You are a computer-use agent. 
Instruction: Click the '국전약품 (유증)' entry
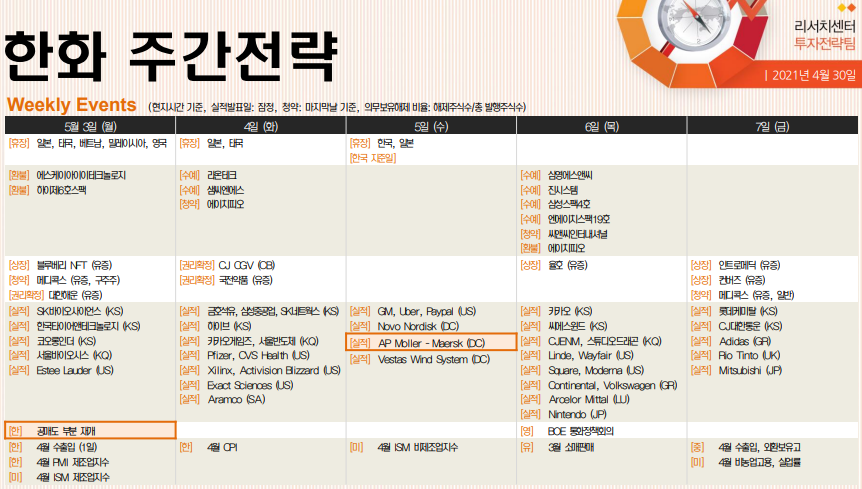pos(245,280)
